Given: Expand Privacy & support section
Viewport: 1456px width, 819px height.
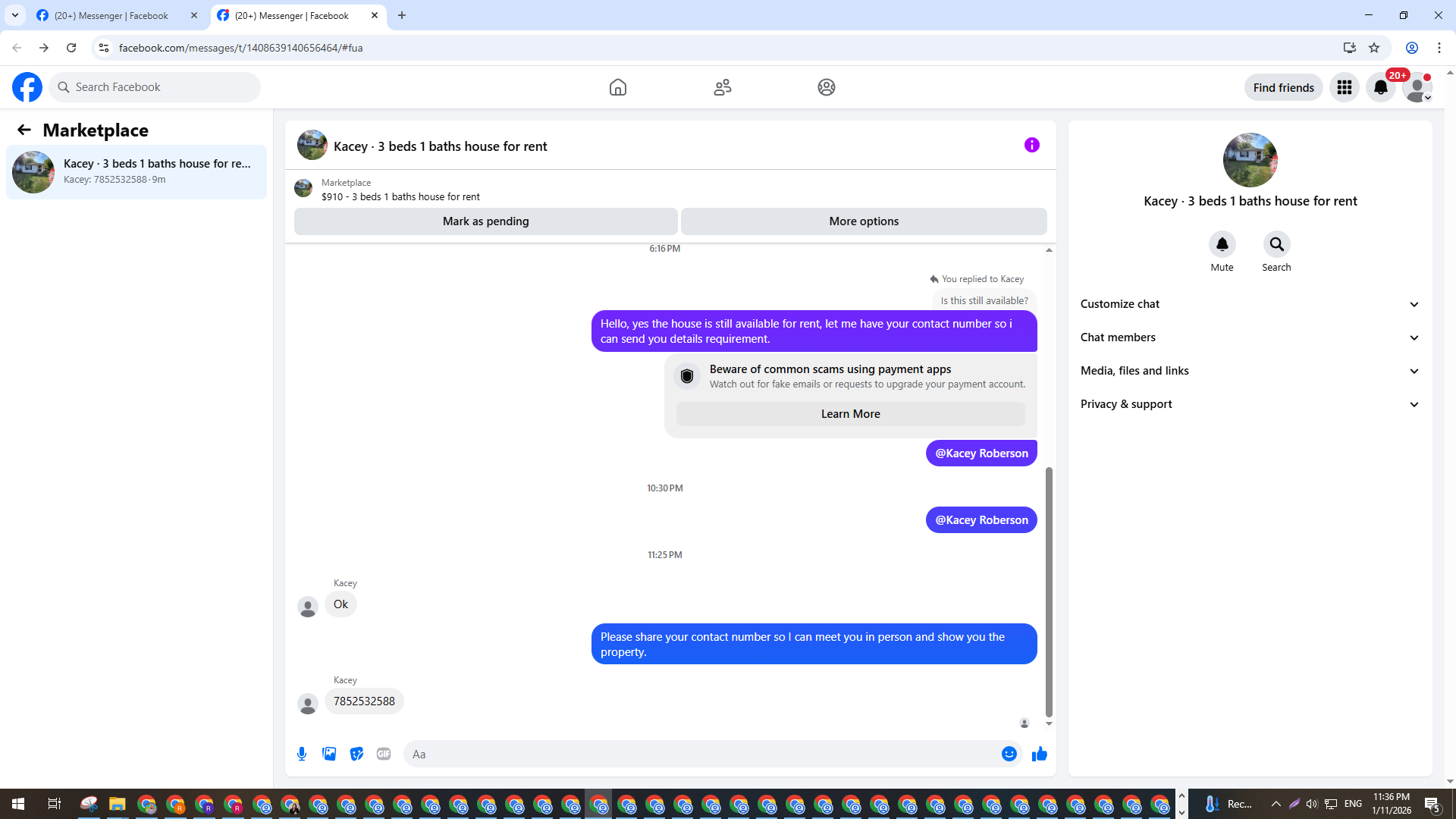Looking at the screenshot, I should pyautogui.click(x=1250, y=404).
